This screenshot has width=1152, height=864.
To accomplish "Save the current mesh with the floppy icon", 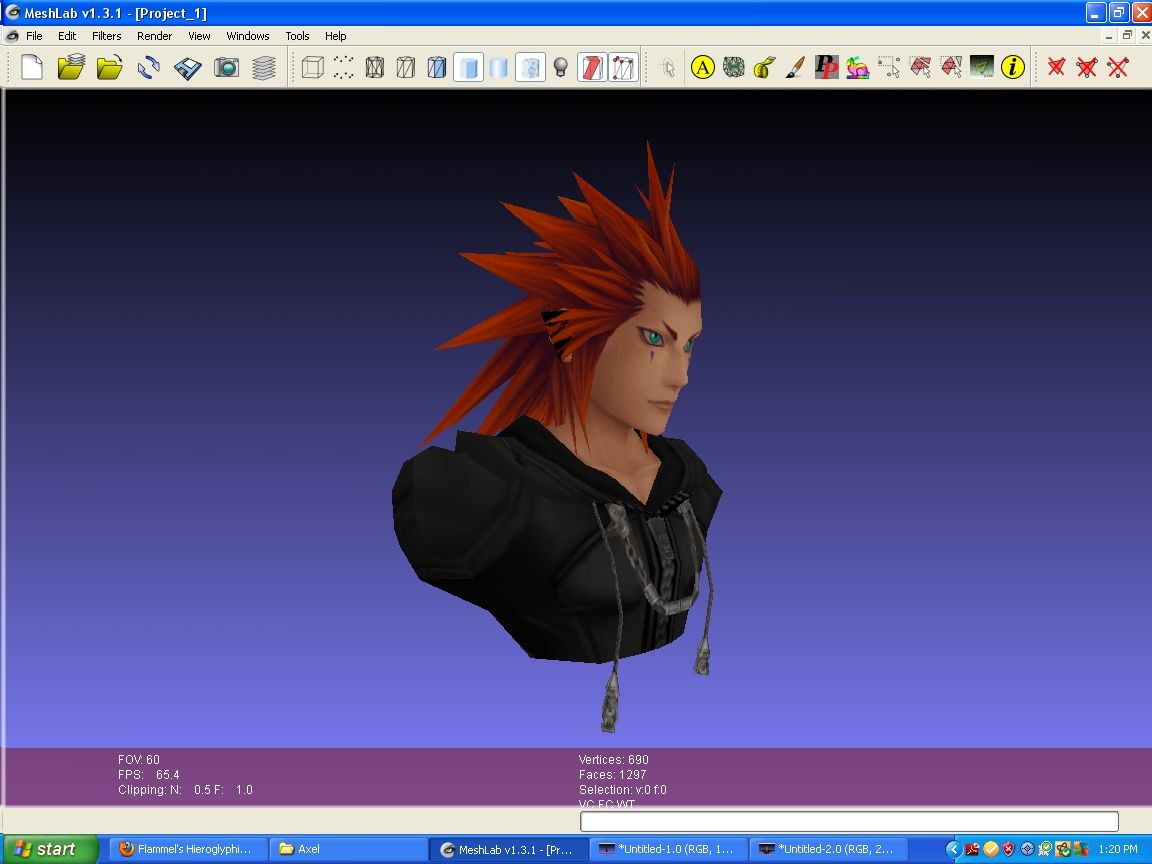I will [188, 67].
